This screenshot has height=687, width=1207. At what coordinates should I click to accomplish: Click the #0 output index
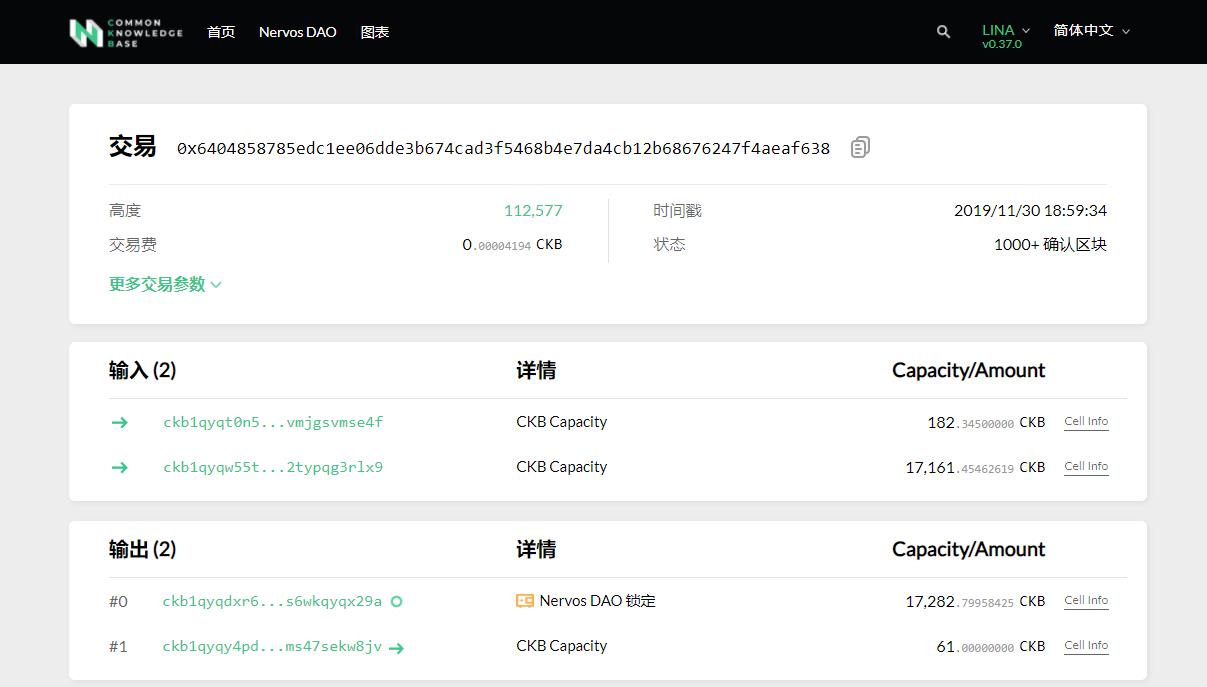pyautogui.click(x=118, y=602)
